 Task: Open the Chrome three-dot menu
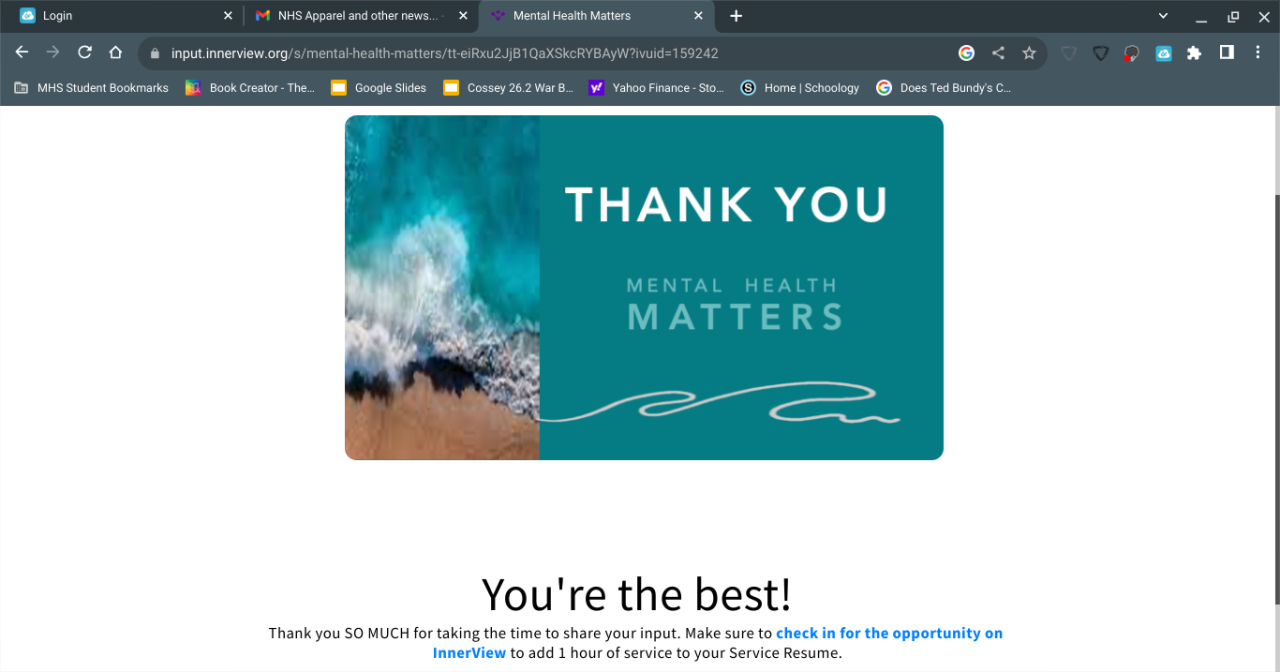pyautogui.click(x=1259, y=53)
